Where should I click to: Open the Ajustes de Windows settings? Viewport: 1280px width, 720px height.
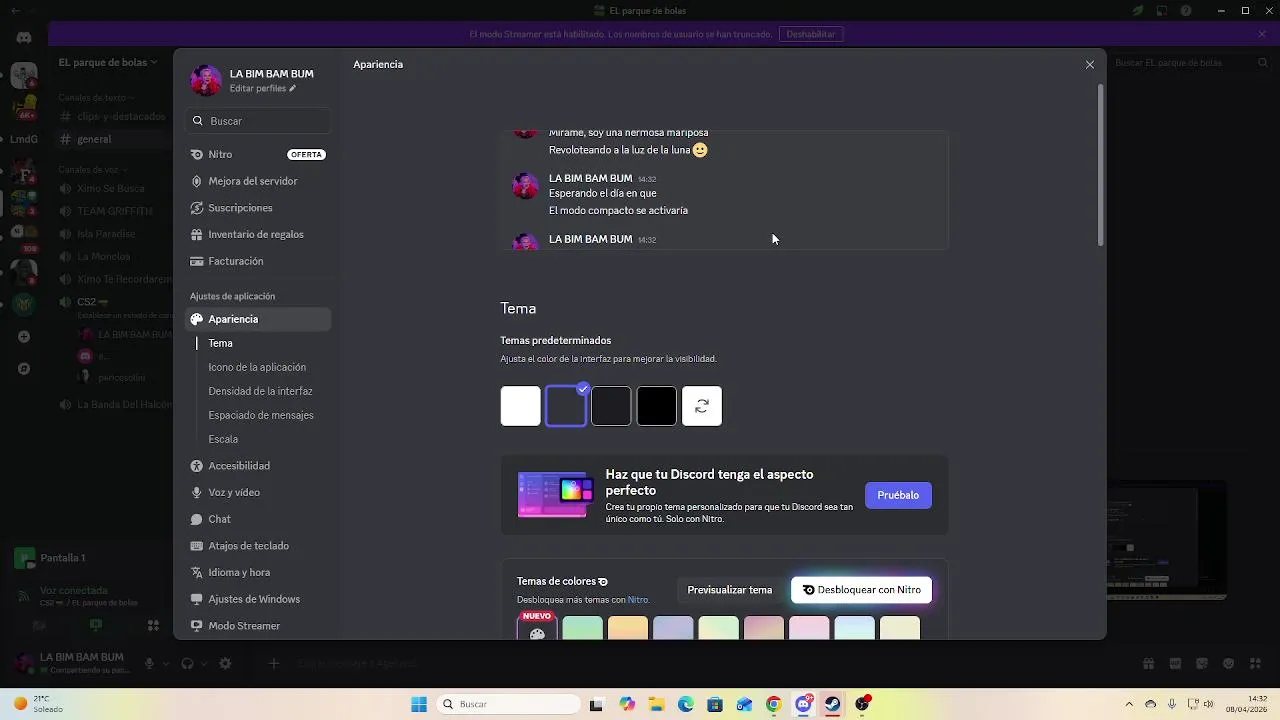tap(258, 599)
